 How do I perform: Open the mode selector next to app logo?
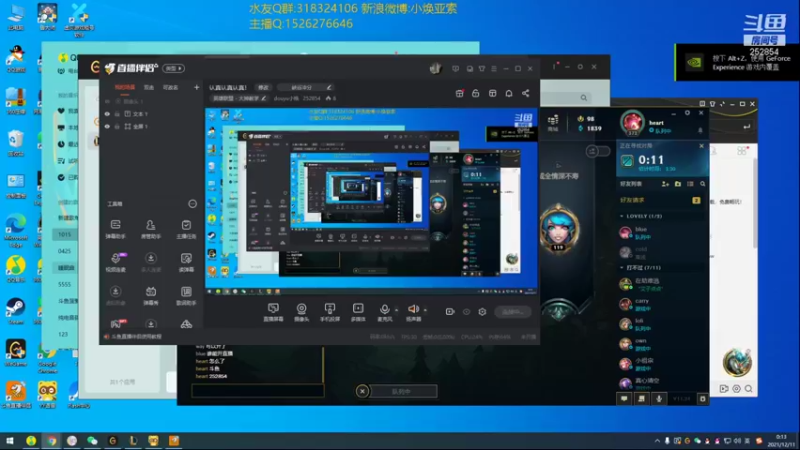[x=173, y=68]
